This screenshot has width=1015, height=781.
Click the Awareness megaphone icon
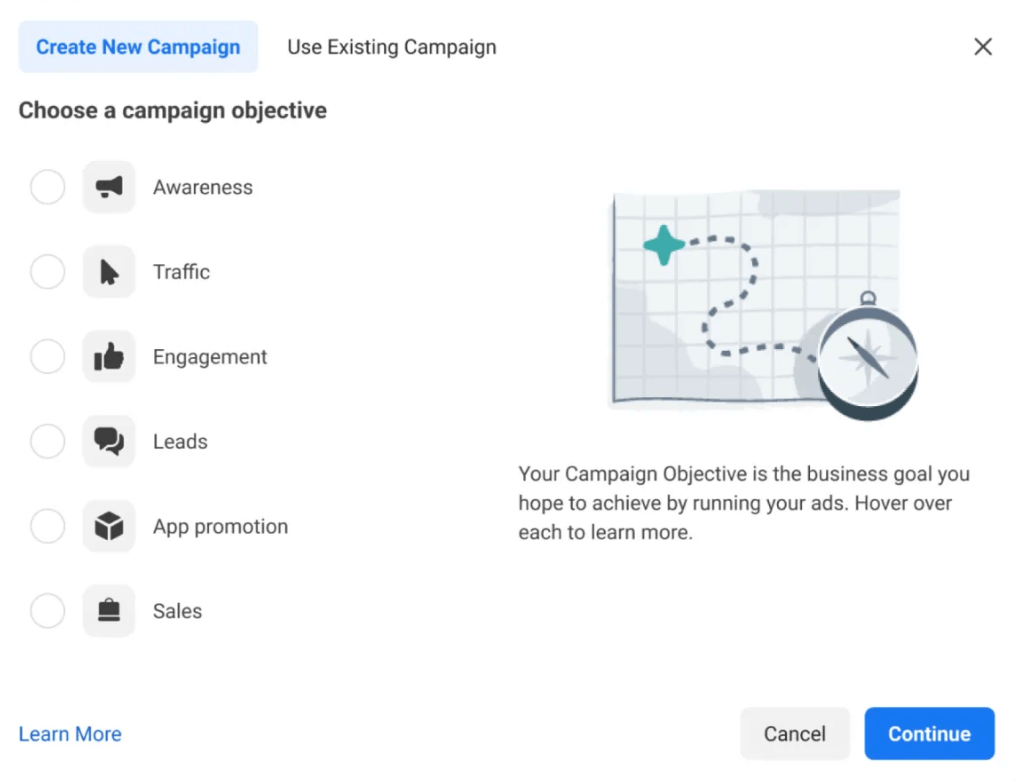[108, 187]
